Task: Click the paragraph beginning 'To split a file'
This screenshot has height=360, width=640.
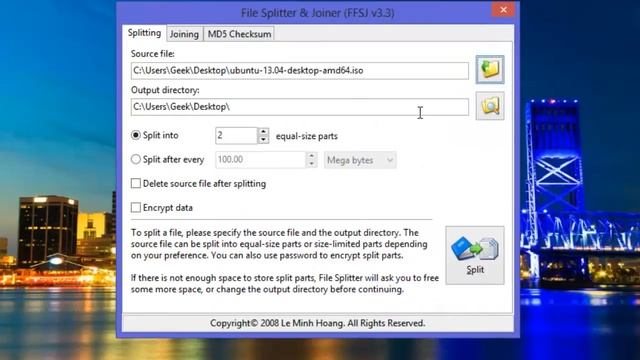Action: [279, 244]
